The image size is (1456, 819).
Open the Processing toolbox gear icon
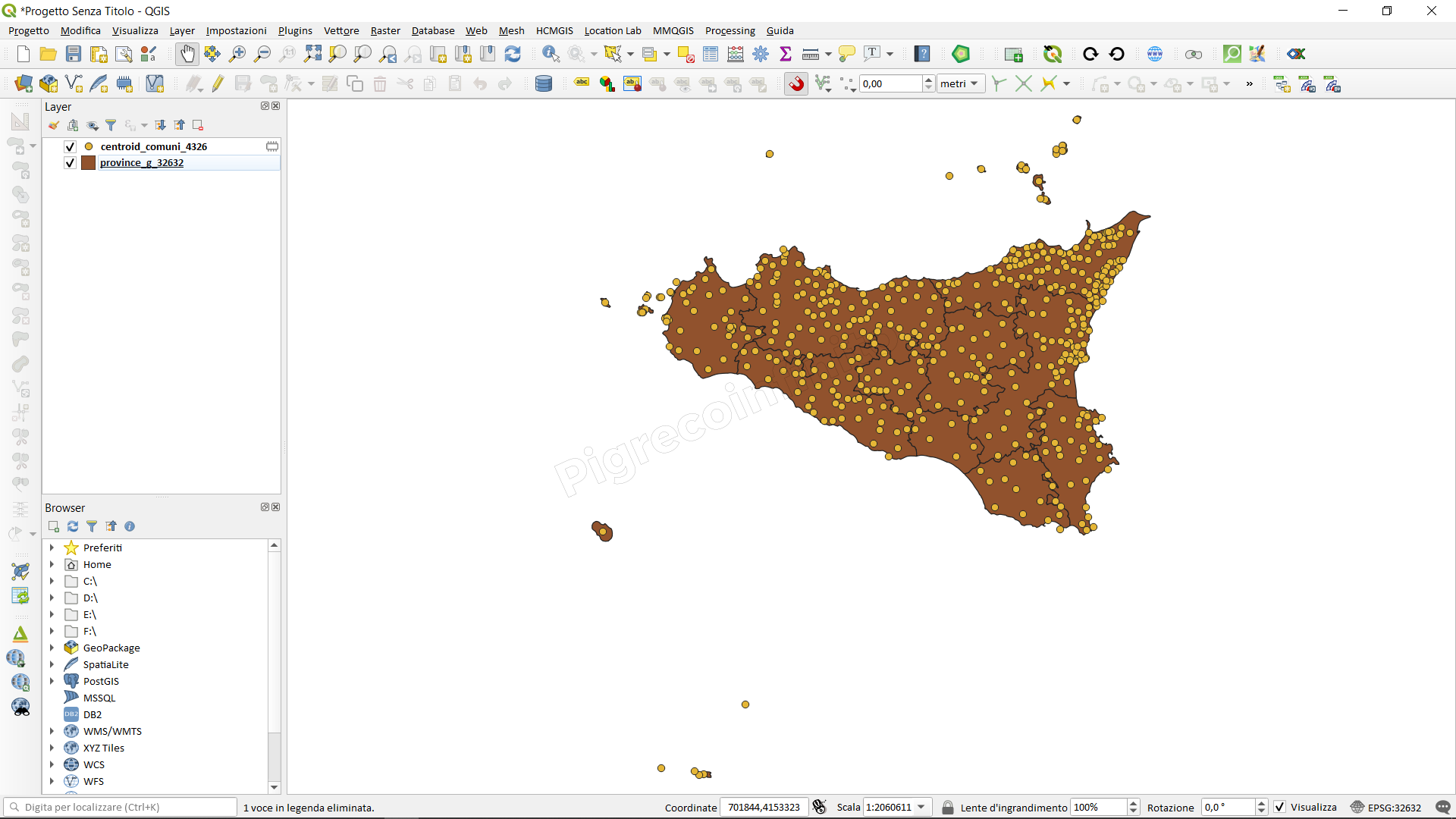(761, 54)
